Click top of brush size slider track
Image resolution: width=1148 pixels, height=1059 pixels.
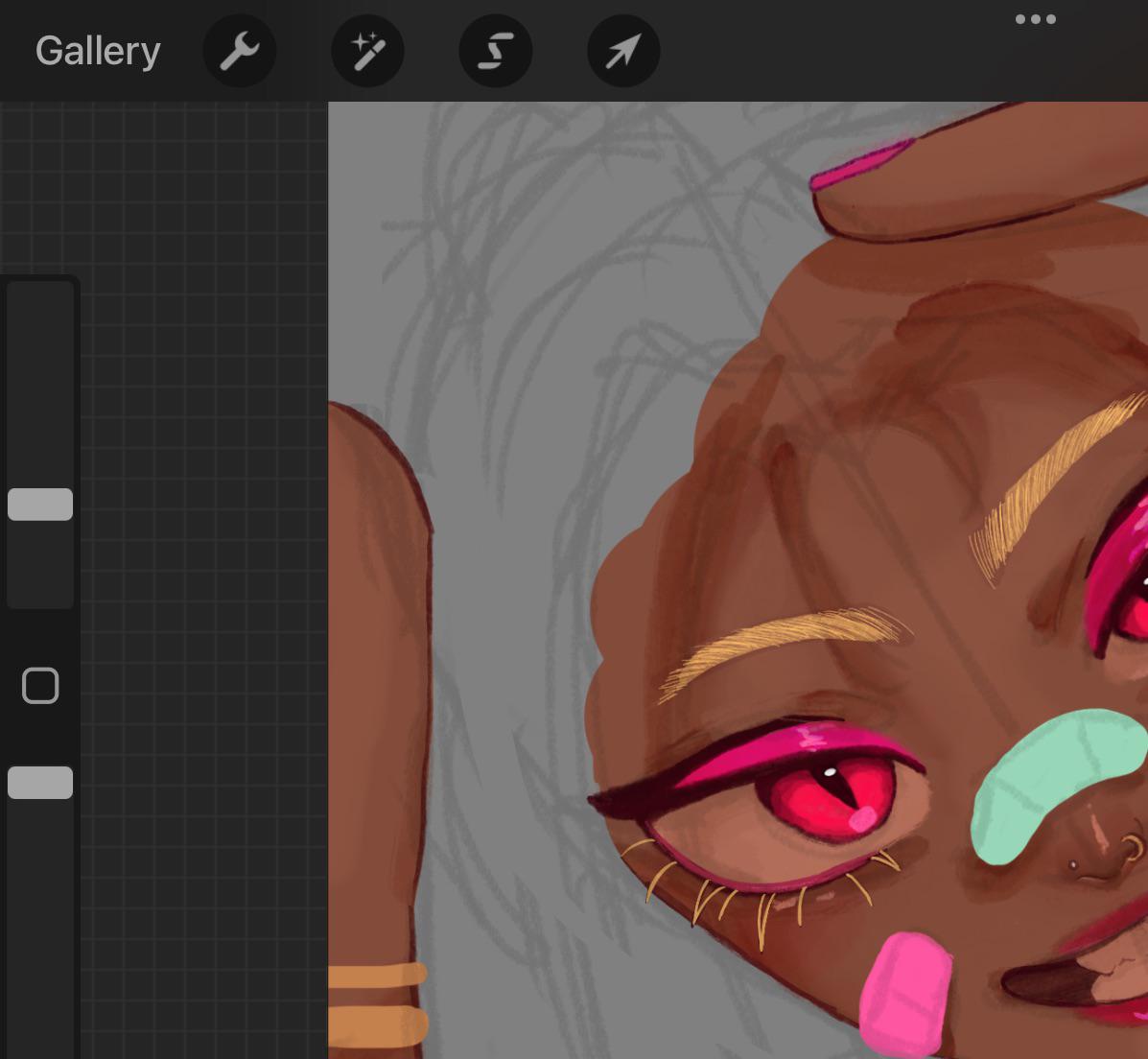[x=40, y=297]
